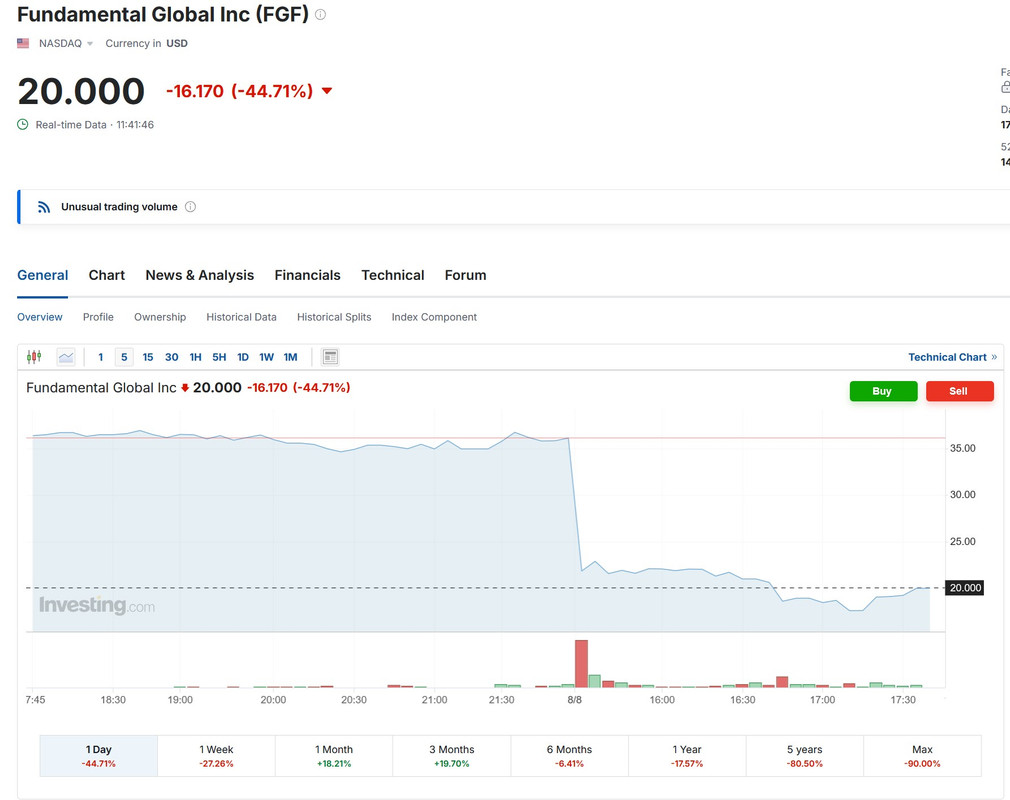Set chart interval to 1W
1010x800 pixels.
coord(267,357)
